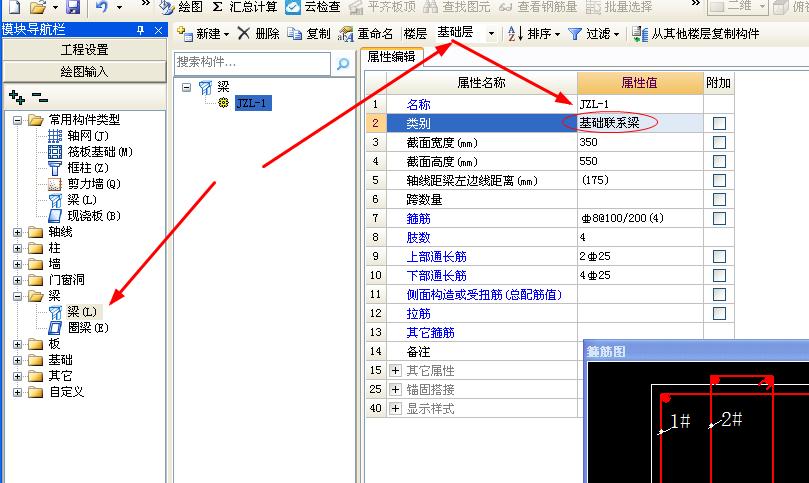Open the 二维 view dropdown
This screenshot has width=809, height=483.
tap(762, 7)
